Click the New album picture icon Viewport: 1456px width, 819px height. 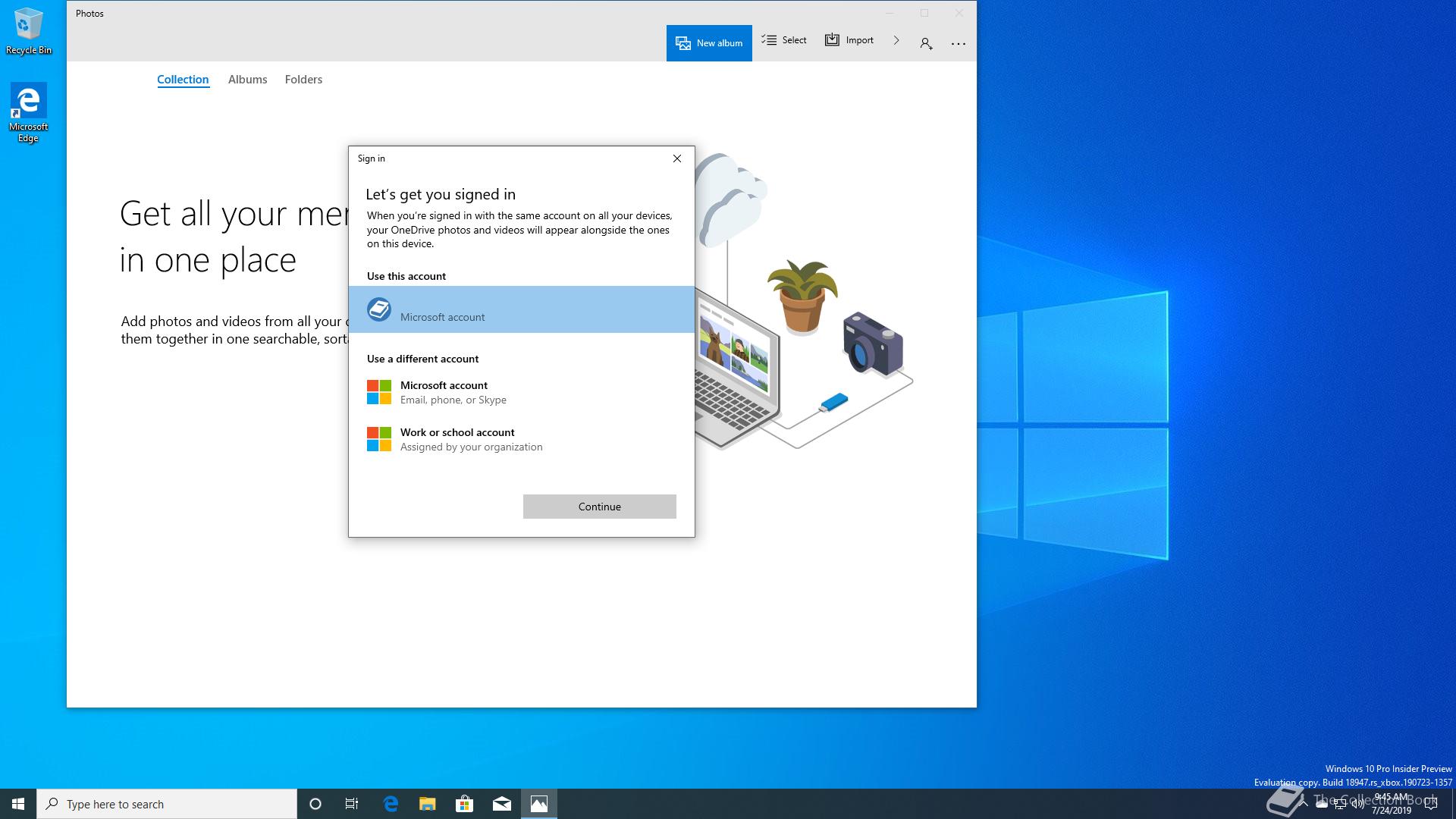683,43
